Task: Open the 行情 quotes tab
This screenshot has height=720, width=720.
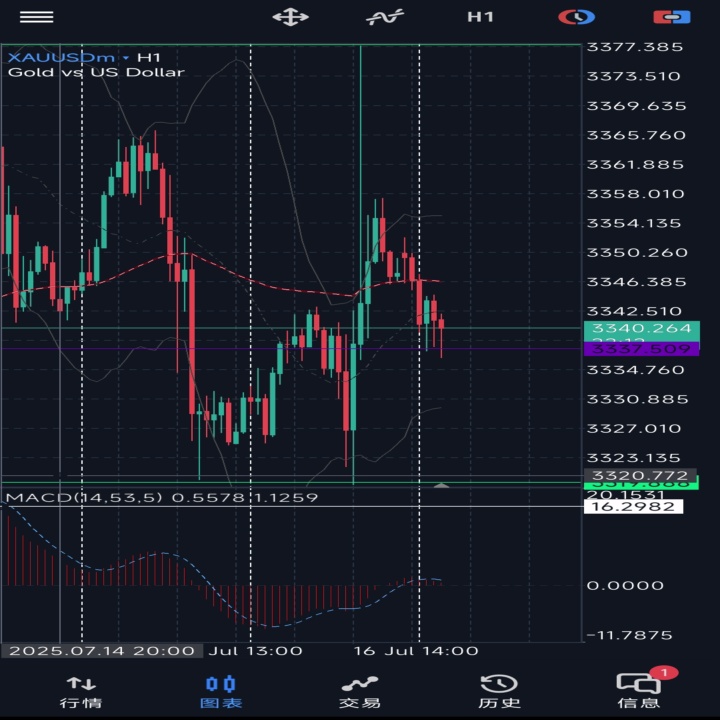Action: (x=81, y=692)
